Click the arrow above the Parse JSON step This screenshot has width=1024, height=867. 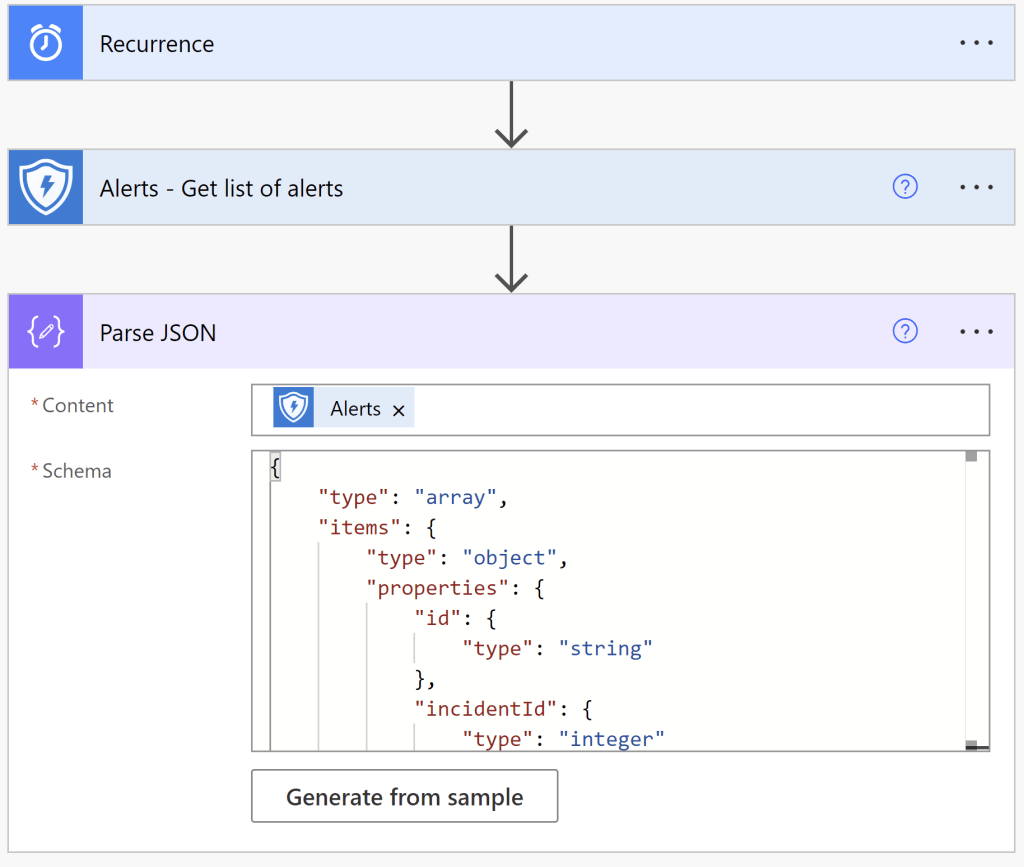[511, 259]
